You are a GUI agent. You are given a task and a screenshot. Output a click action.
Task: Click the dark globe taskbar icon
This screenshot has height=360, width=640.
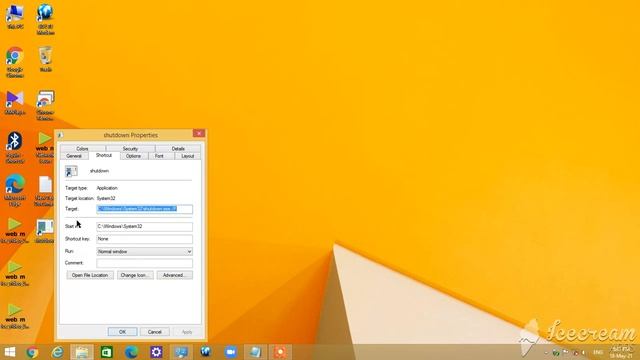206,352
